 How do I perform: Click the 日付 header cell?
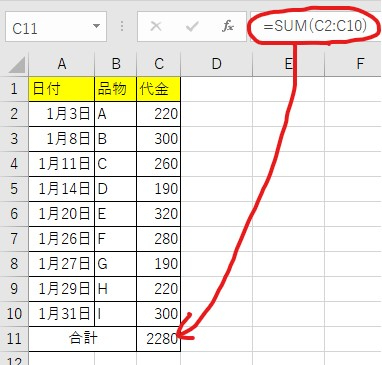(62, 89)
